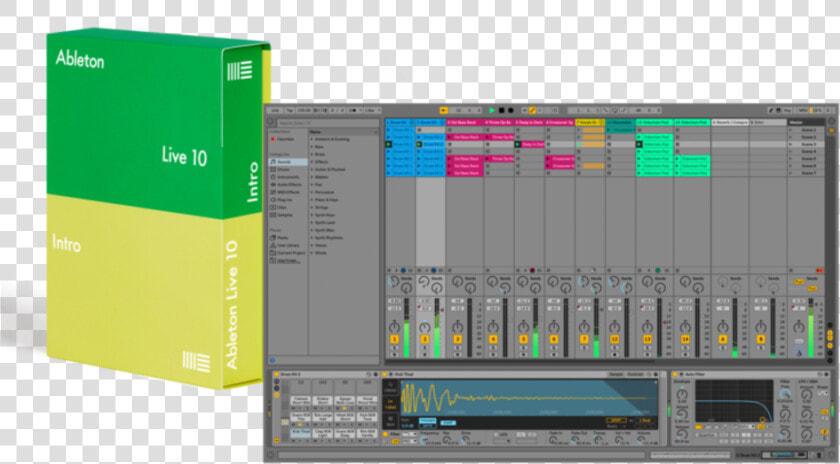The width and height of the screenshot is (840, 464).
Task: Toggle the metronome in the control bar
Action: (x=354, y=110)
